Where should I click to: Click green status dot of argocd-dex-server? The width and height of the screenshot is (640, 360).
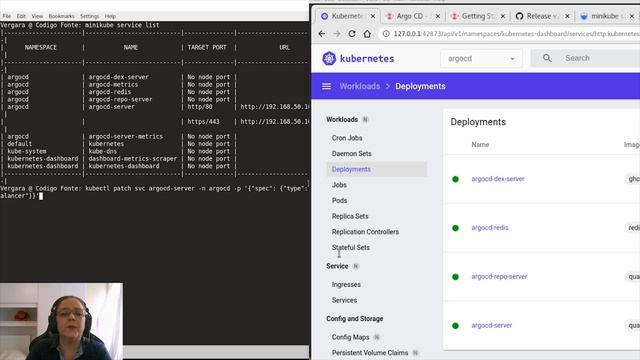tap(456, 179)
